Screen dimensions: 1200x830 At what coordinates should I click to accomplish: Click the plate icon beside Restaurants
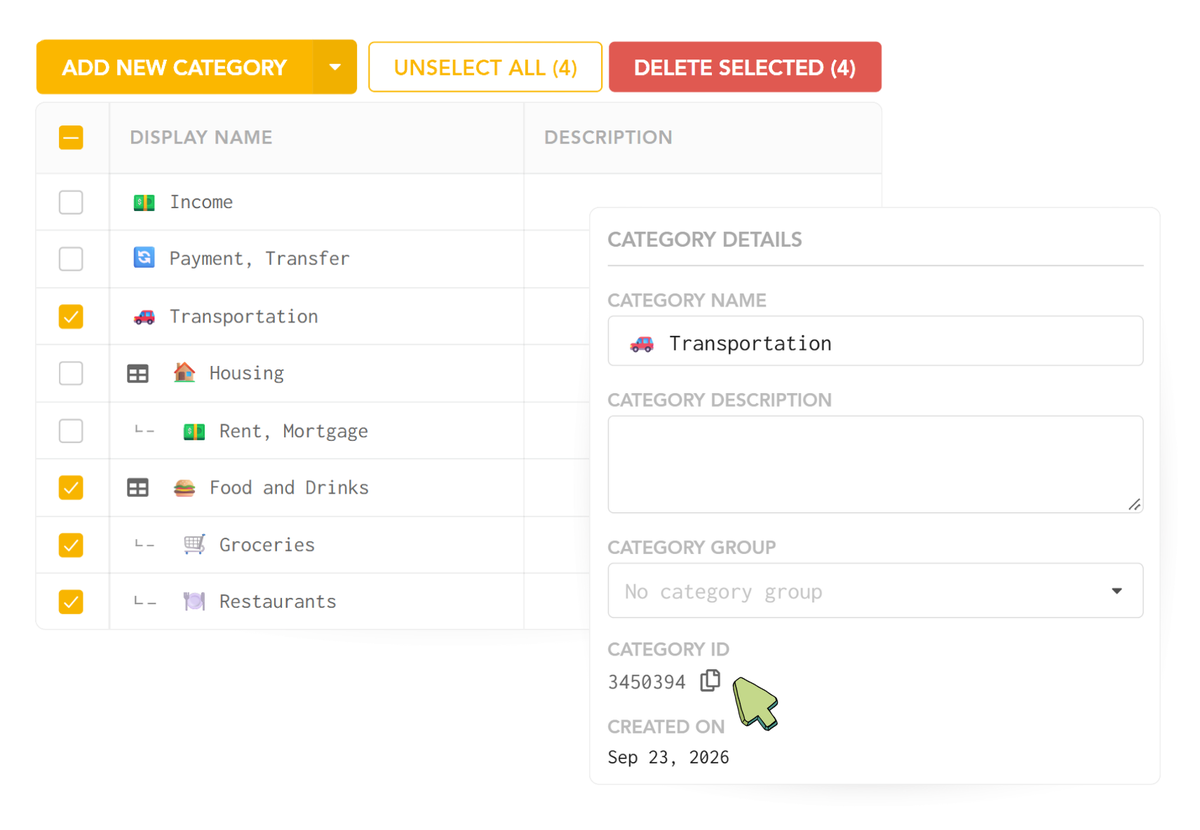[x=194, y=602]
